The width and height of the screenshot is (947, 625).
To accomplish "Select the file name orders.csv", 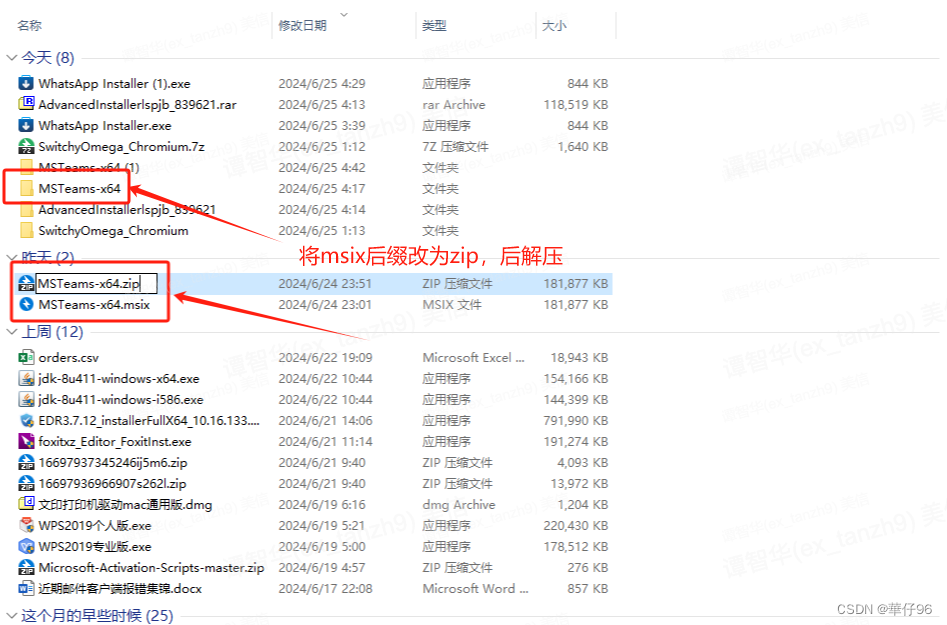I will point(68,357).
